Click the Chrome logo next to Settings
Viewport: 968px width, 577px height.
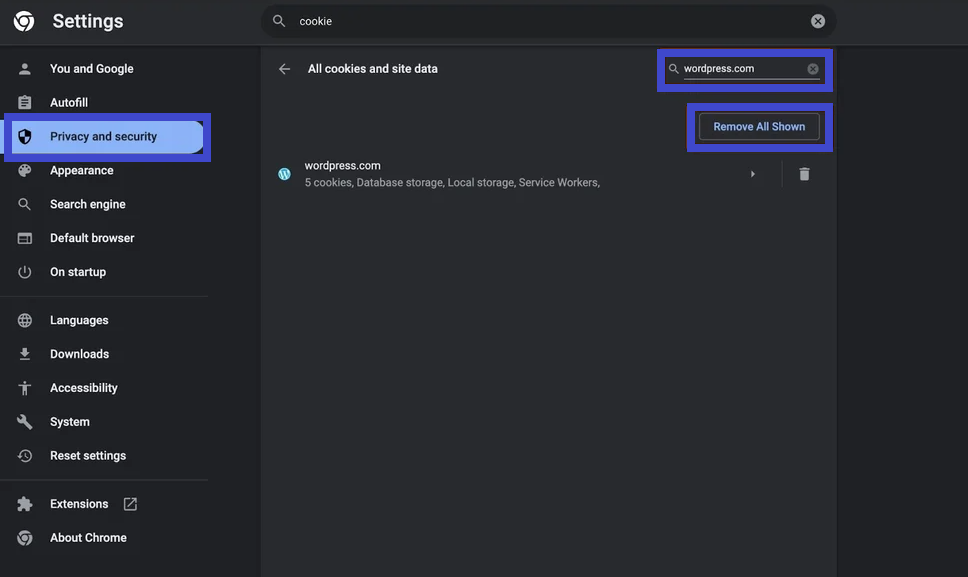(x=24, y=21)
